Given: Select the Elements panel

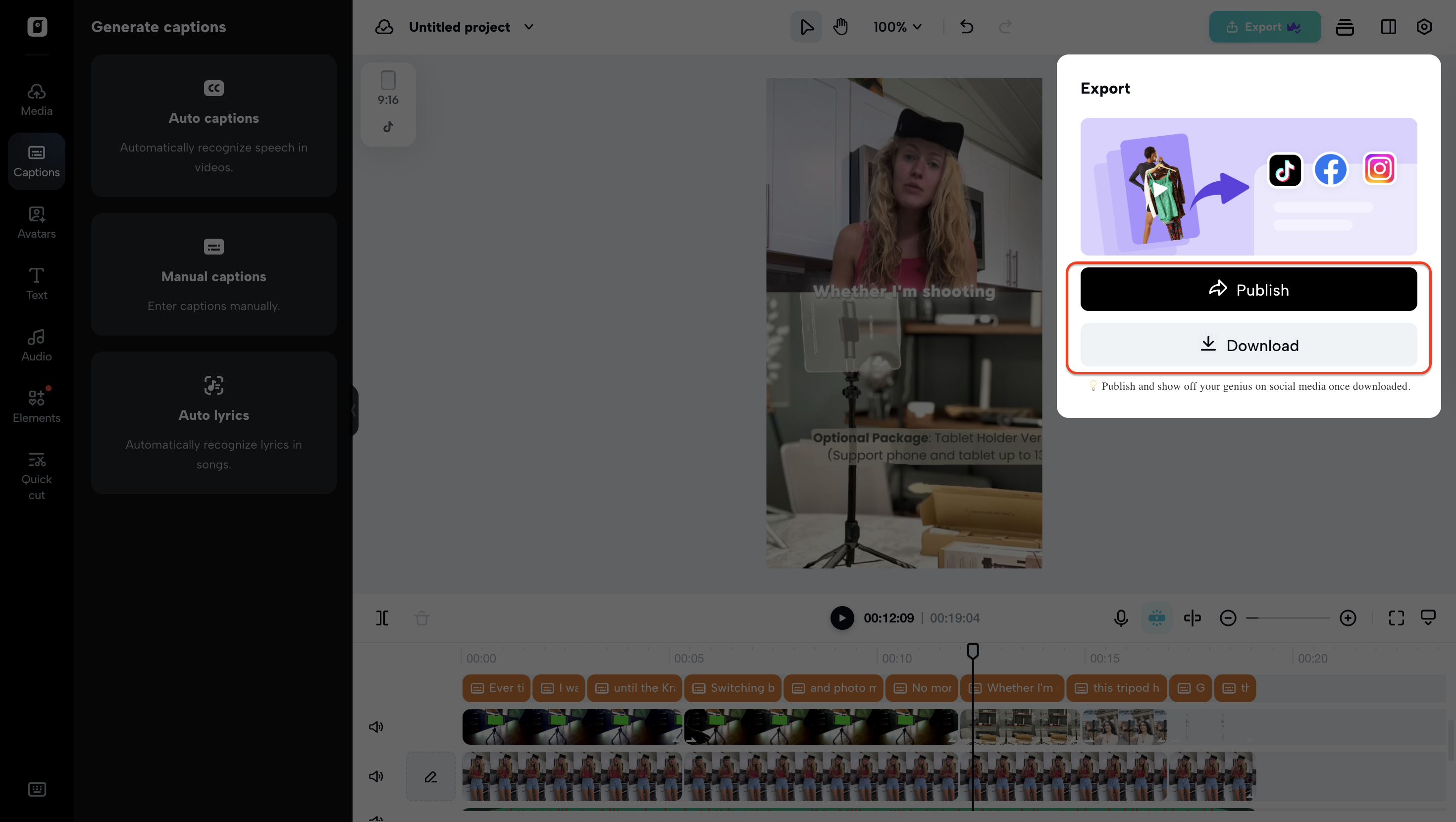Looking at the screenshot, I should click(36, 406).
